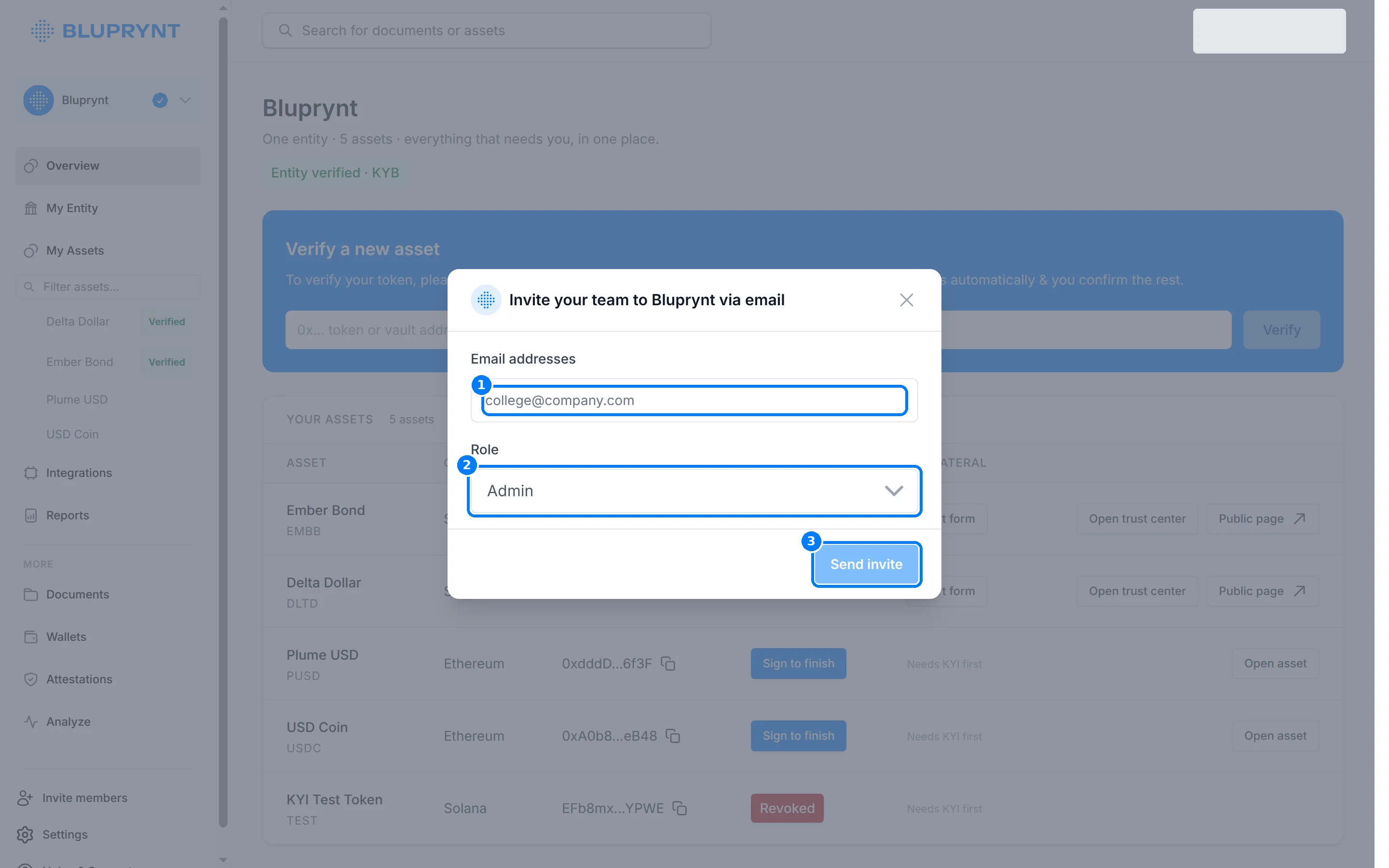Click Open asset for USD Coin
Image resolution: width=1389 pixels, height=868 pixels.
(1275, 735)
